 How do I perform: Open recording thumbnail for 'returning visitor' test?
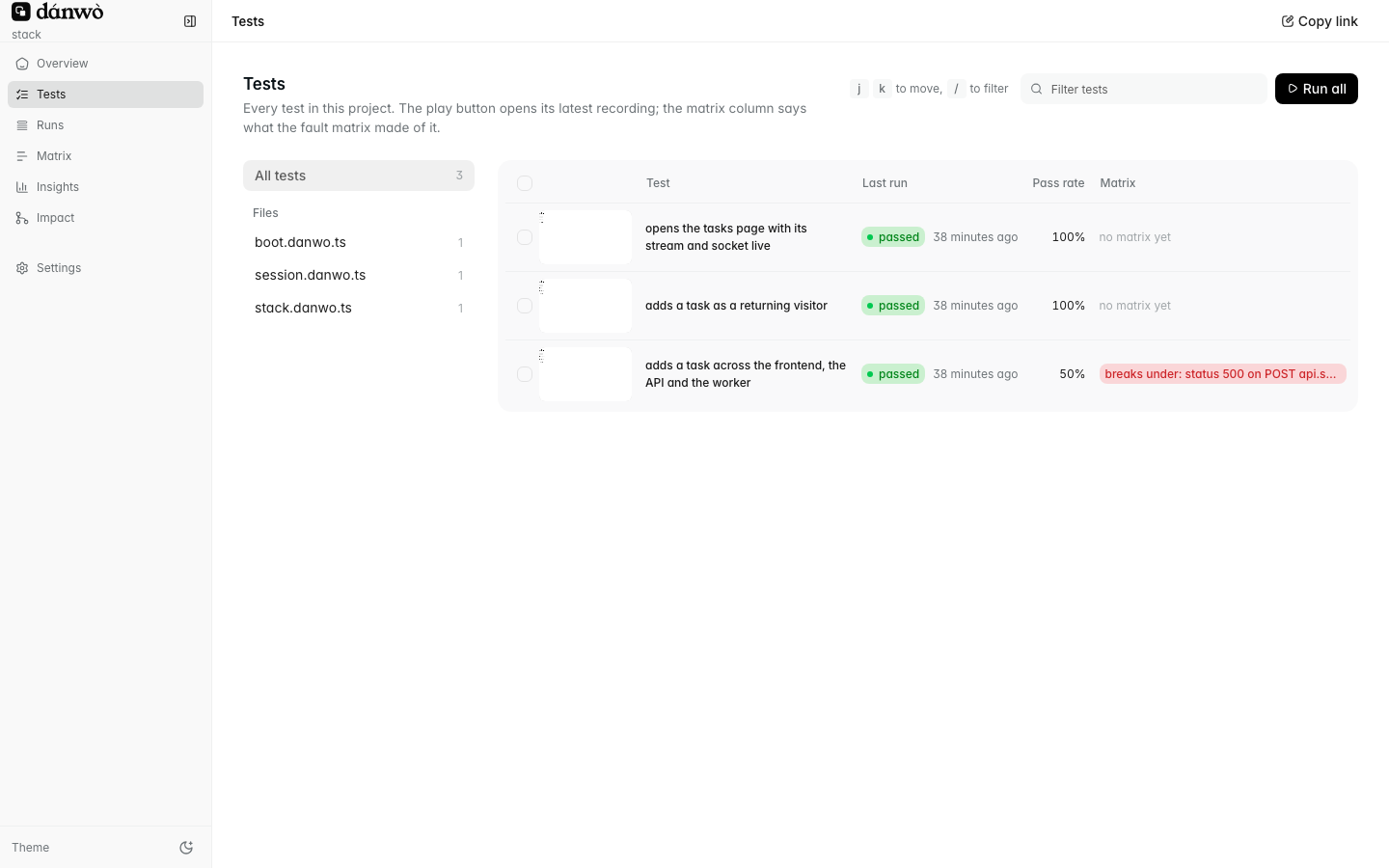[x=586, y=306]
